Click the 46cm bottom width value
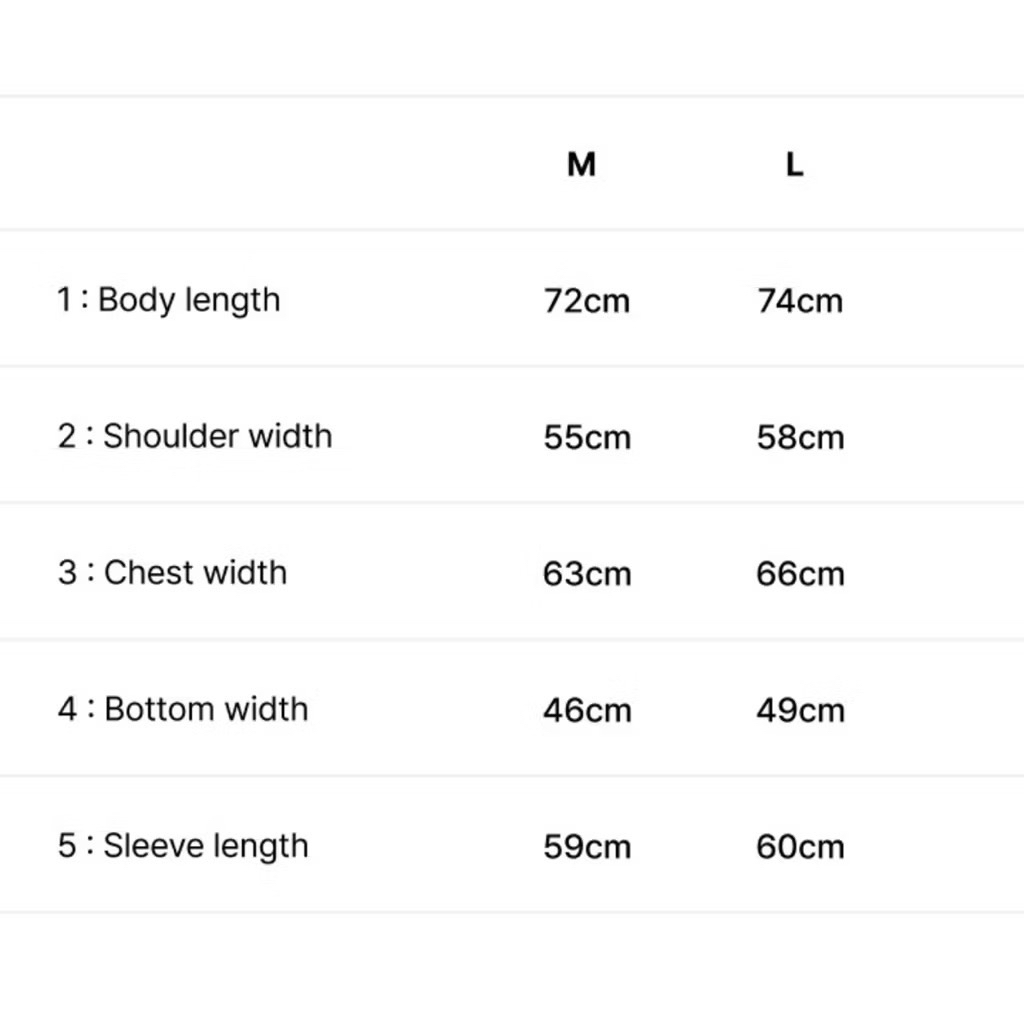Image resolution: width=1024 pixels, height=1024 pixels. coord(587,711)
